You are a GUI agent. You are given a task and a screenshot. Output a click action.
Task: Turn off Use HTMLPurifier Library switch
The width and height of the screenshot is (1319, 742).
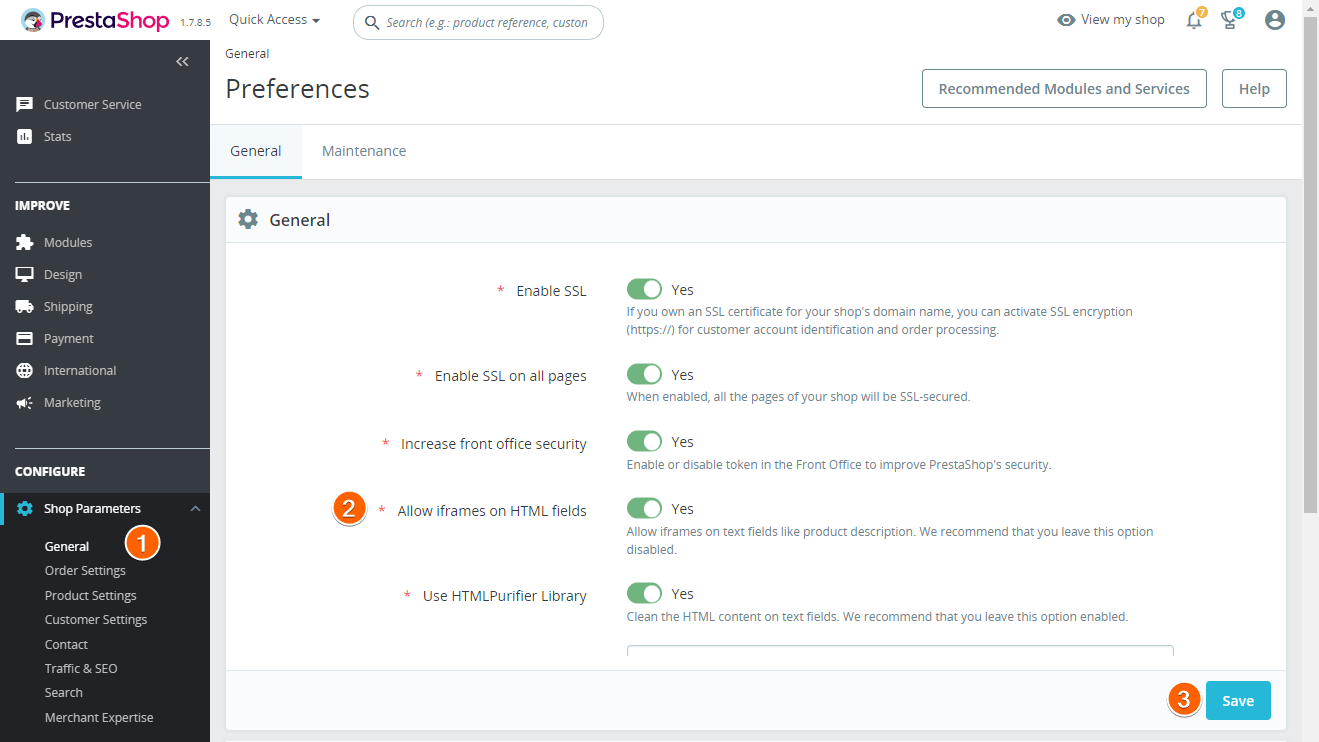coord(645,594)
